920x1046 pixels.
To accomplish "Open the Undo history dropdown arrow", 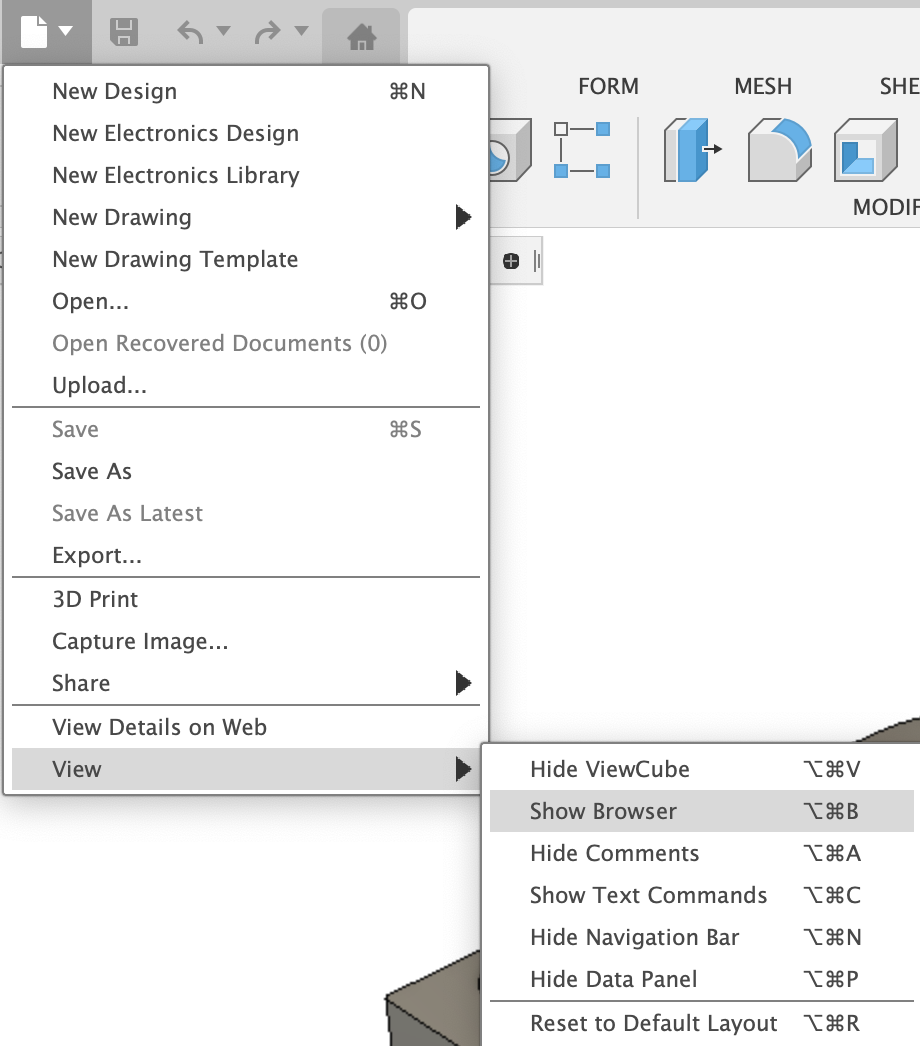I will coord(224,31).
